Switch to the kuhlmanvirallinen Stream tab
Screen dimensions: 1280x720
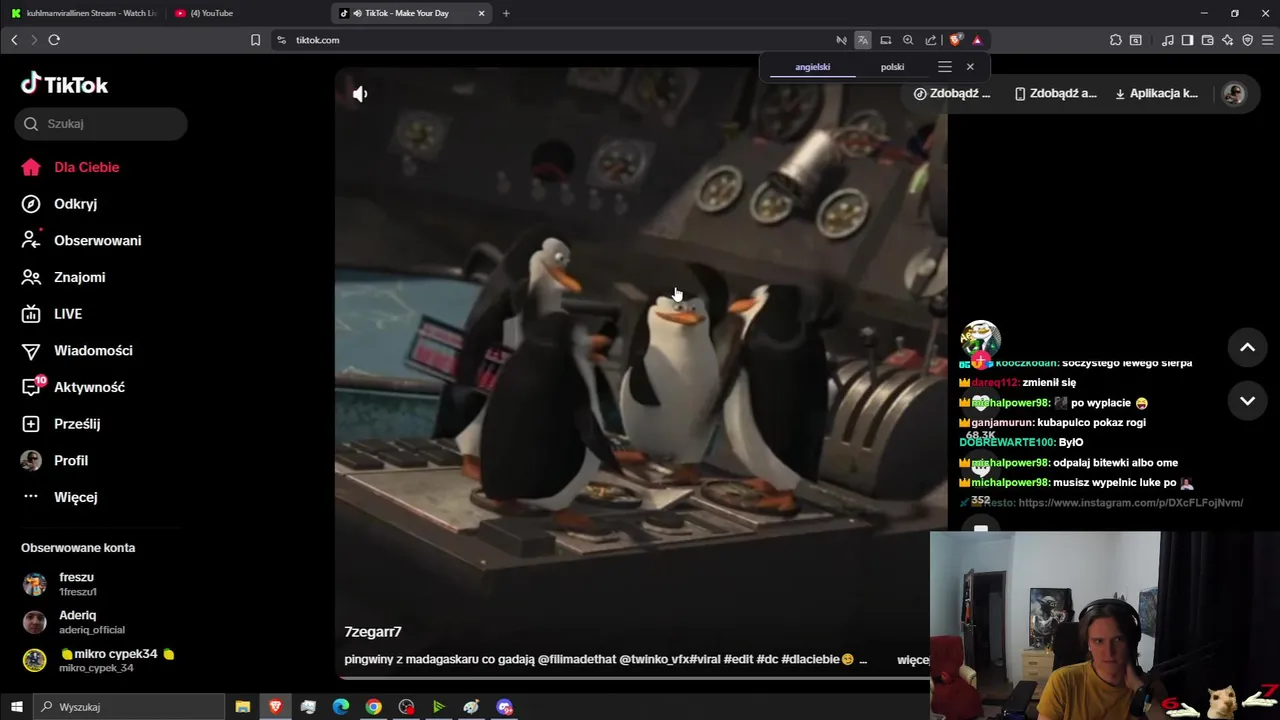[83, 13]
